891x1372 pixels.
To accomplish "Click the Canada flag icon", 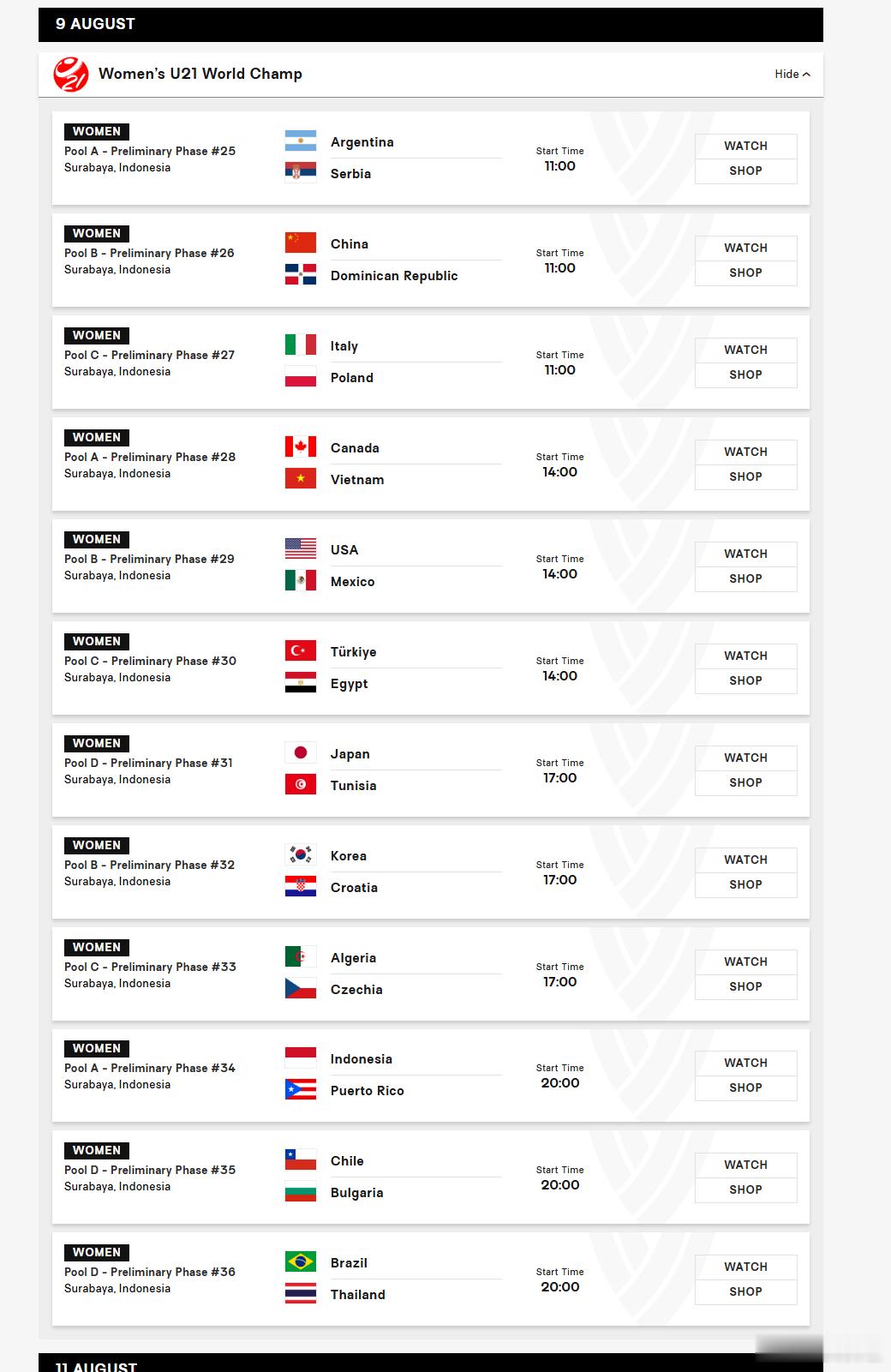I will pyautogui.click(x=301, y=447).
